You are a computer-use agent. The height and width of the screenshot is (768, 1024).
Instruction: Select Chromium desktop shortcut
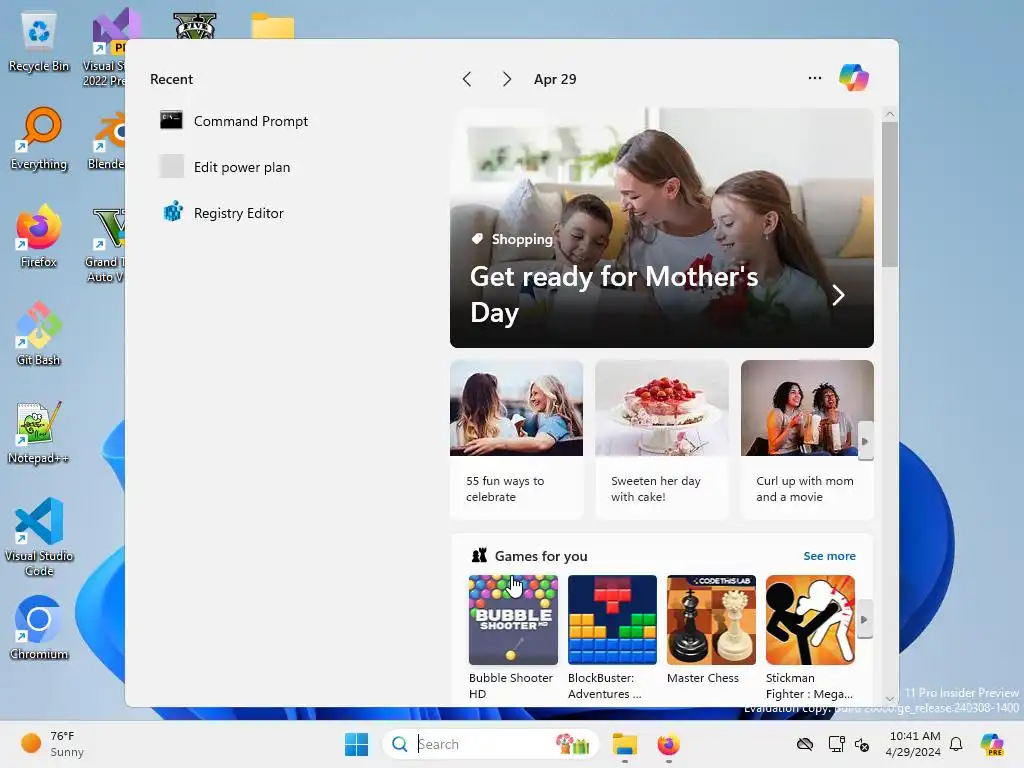39,628
